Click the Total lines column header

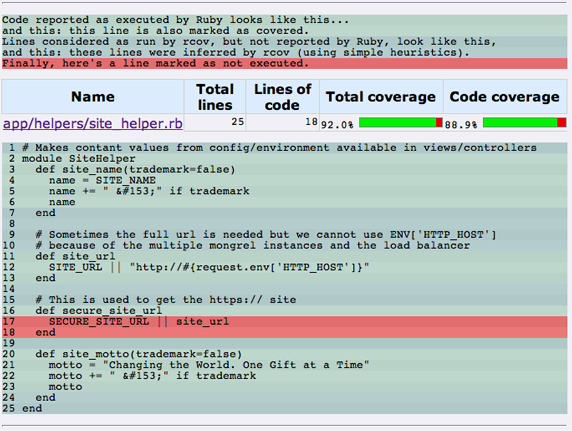click(215, 97)
